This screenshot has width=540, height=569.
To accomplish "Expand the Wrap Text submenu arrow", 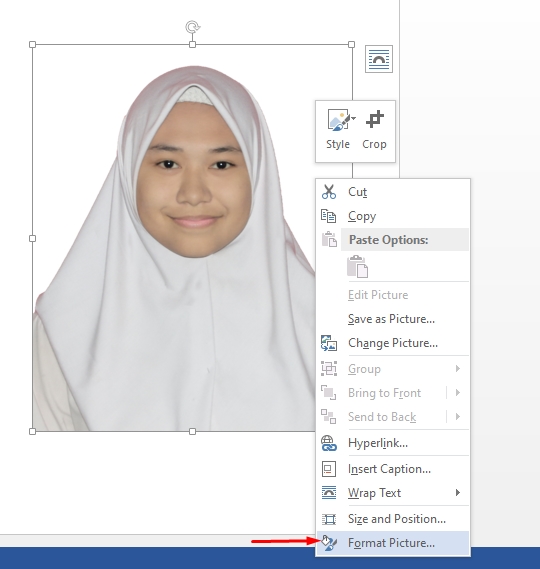I will click(x=458, y=492).
